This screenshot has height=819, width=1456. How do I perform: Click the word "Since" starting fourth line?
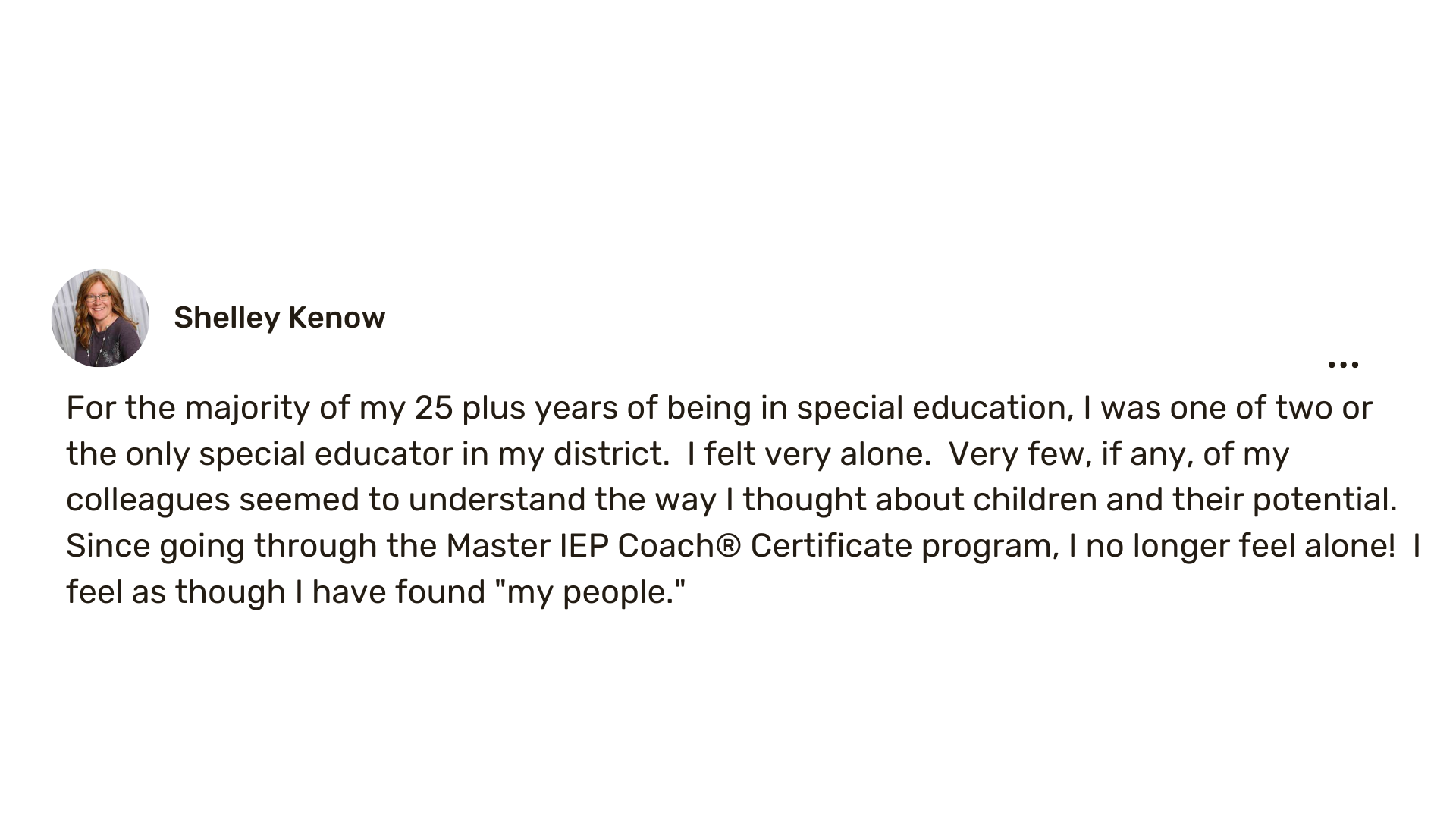pyautogui.click(x=108, y=546)
